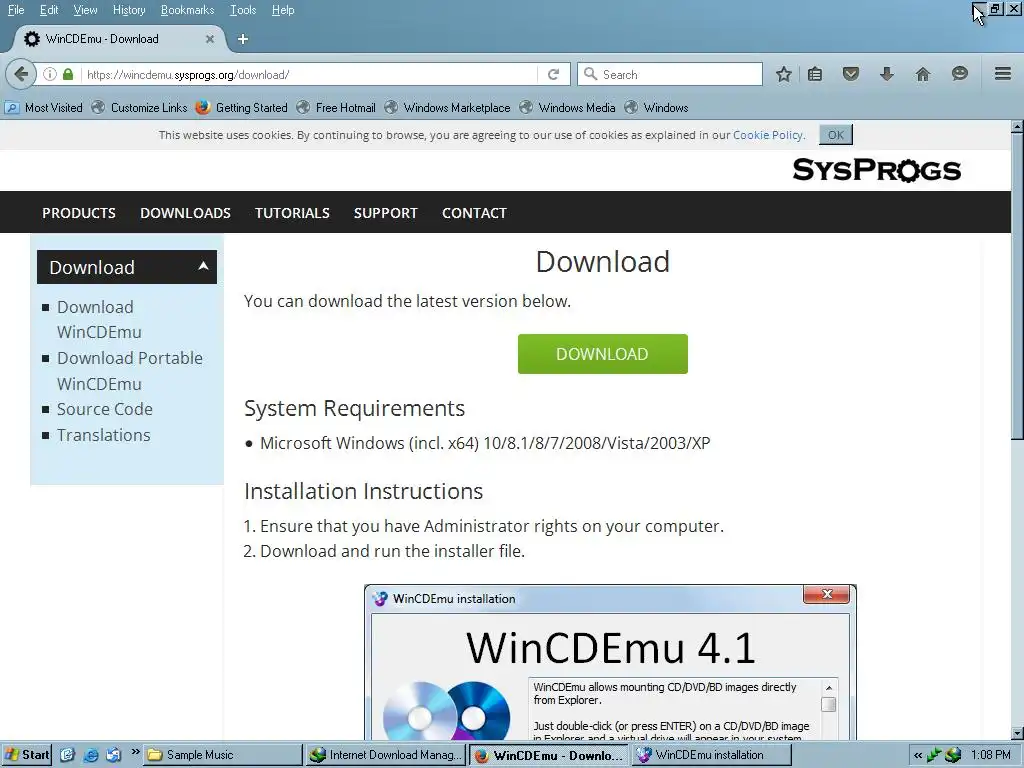Click the Most Visited bookmark
Viewport: 1024px width, 768px height.
pyautogui.click(x=43, y=108)
